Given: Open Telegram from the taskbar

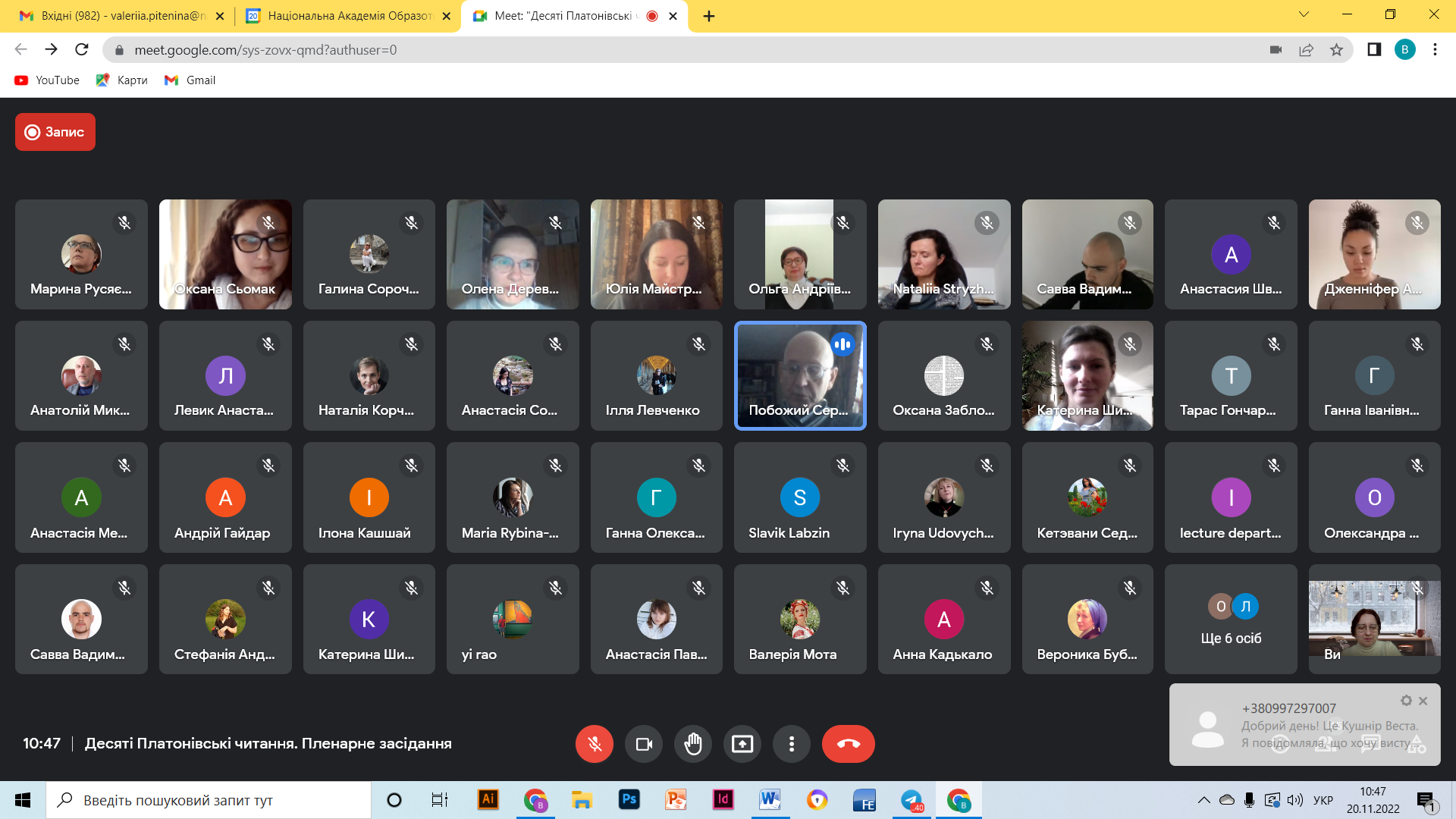Looking at the screenshot, I should coord(912,800).
